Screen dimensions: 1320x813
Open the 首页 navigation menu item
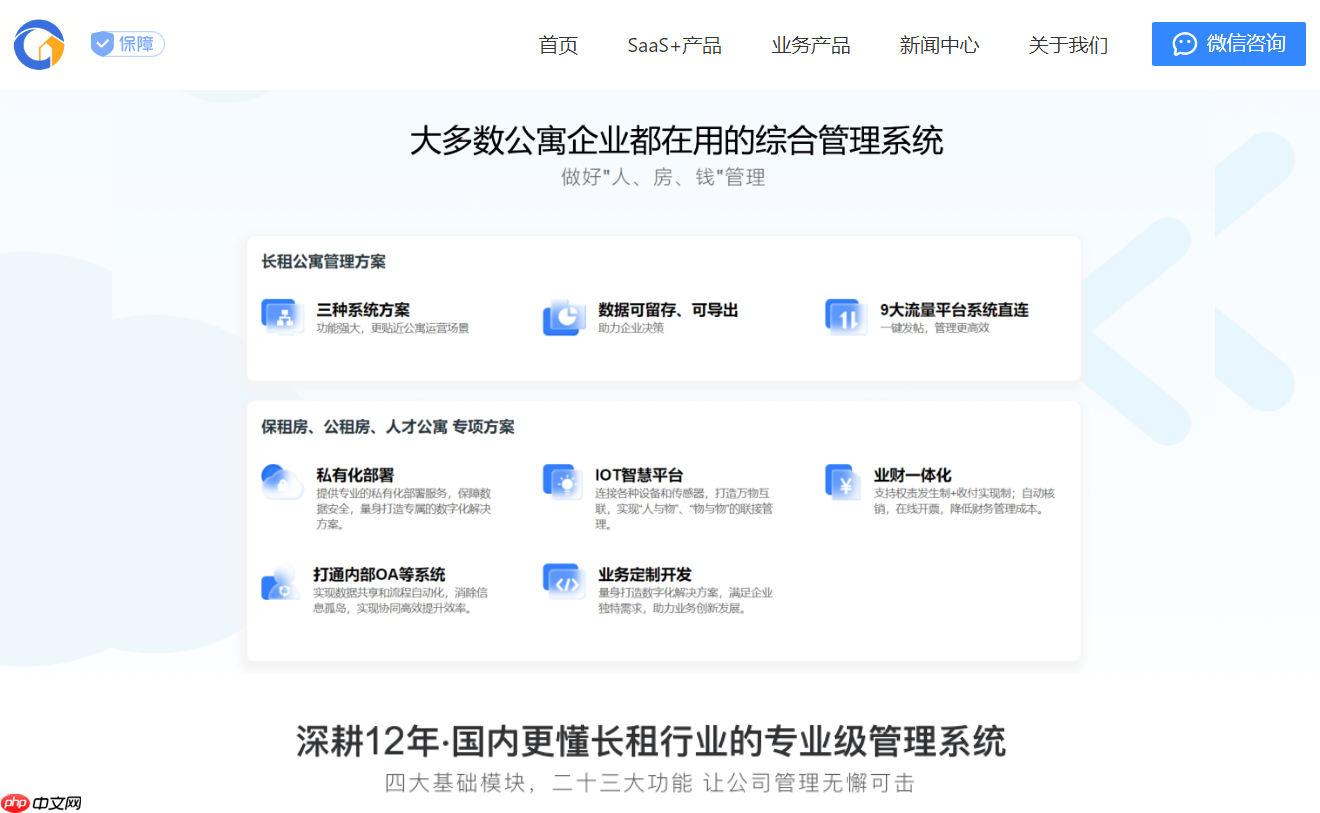coord(558,45)
